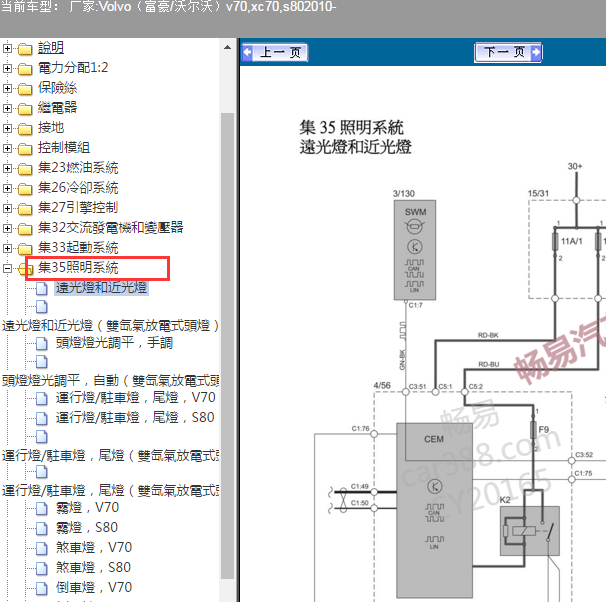
Task: Open the 說明 tree folder
Action: pos(51,48)
